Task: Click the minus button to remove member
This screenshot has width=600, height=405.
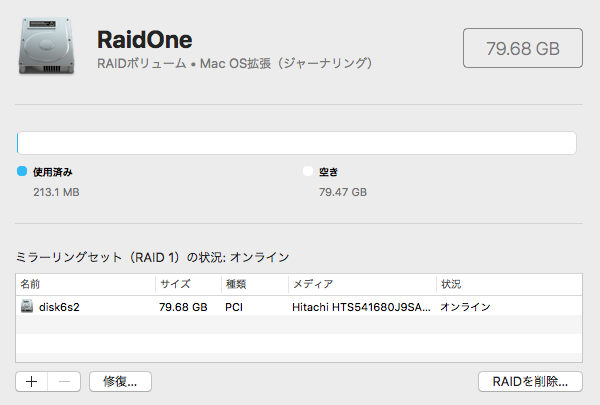Action: tap(64, 382)
